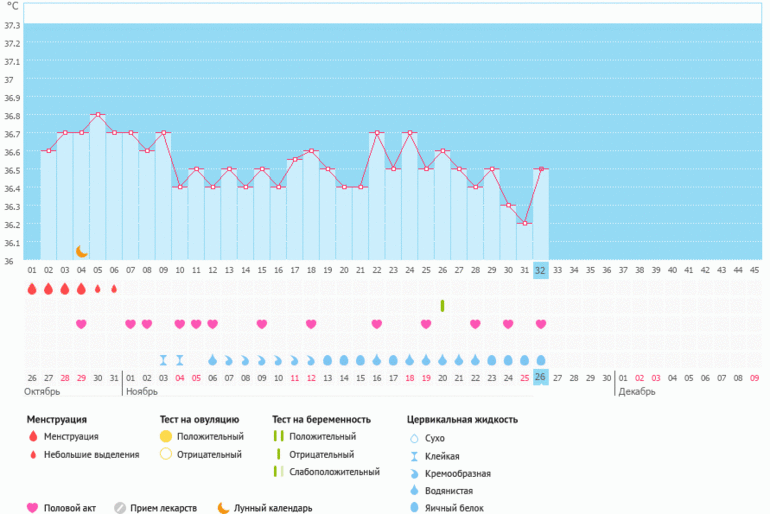
Task: Click the 'Положительный' yellow ovulation legend circle
Action: tap(167, 438)
